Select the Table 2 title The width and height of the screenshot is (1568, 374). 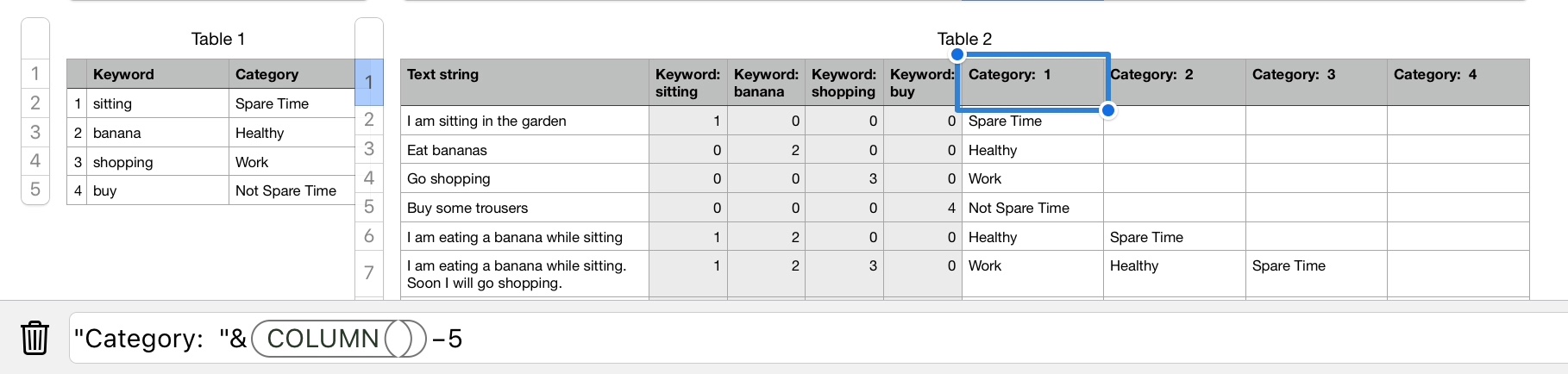964,39
